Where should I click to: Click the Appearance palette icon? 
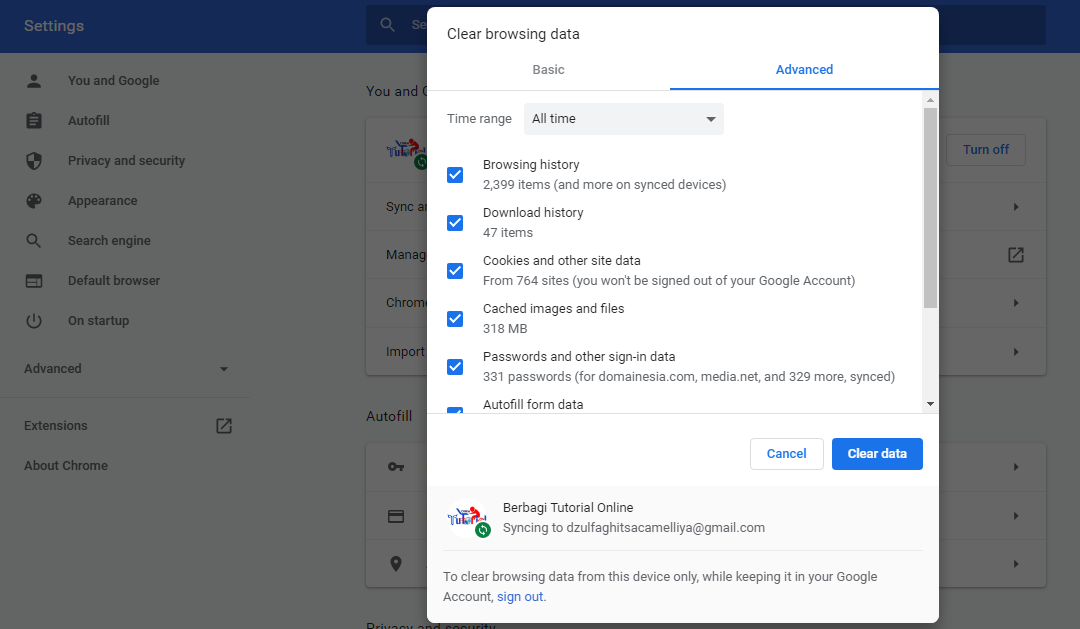34,200
